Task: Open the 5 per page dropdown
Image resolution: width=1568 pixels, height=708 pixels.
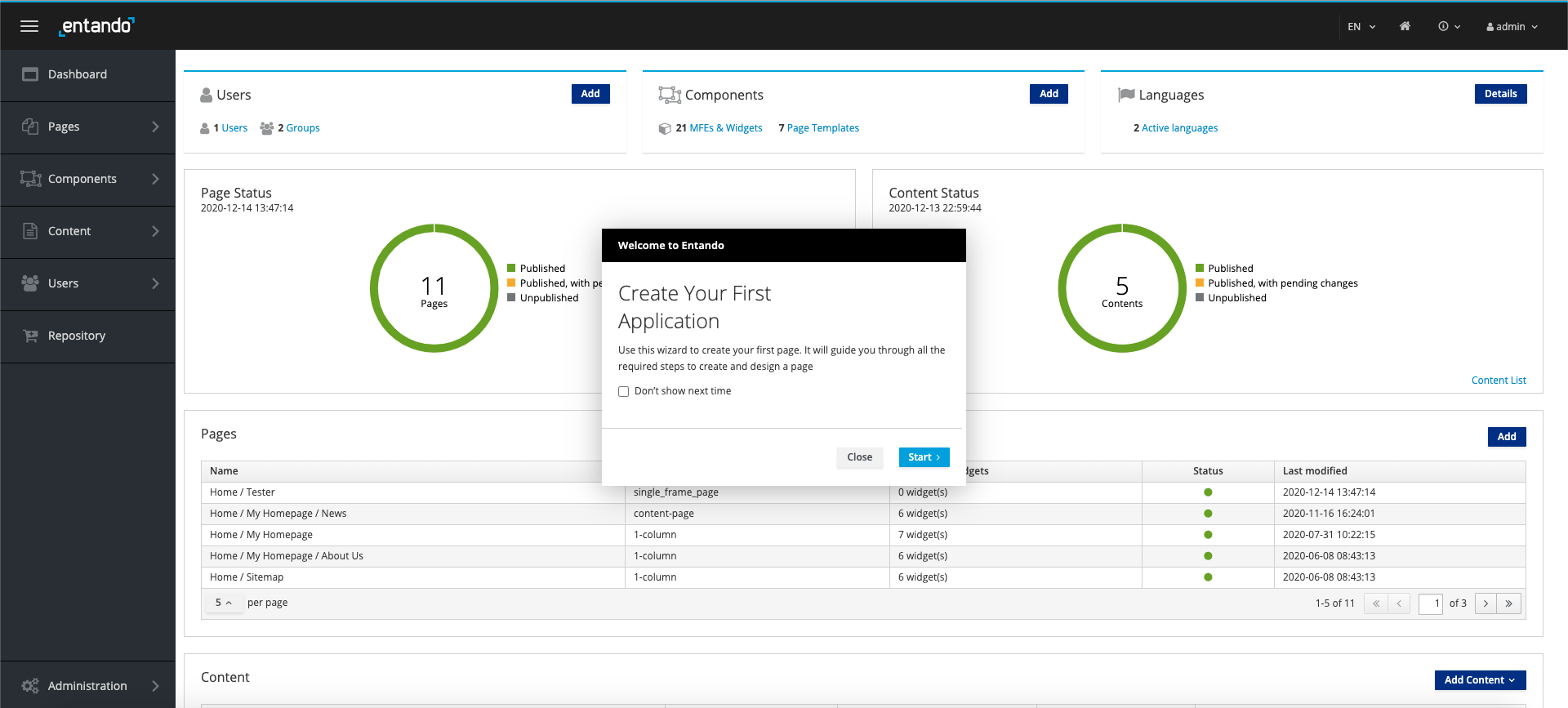Action: (x=224, y=603)
